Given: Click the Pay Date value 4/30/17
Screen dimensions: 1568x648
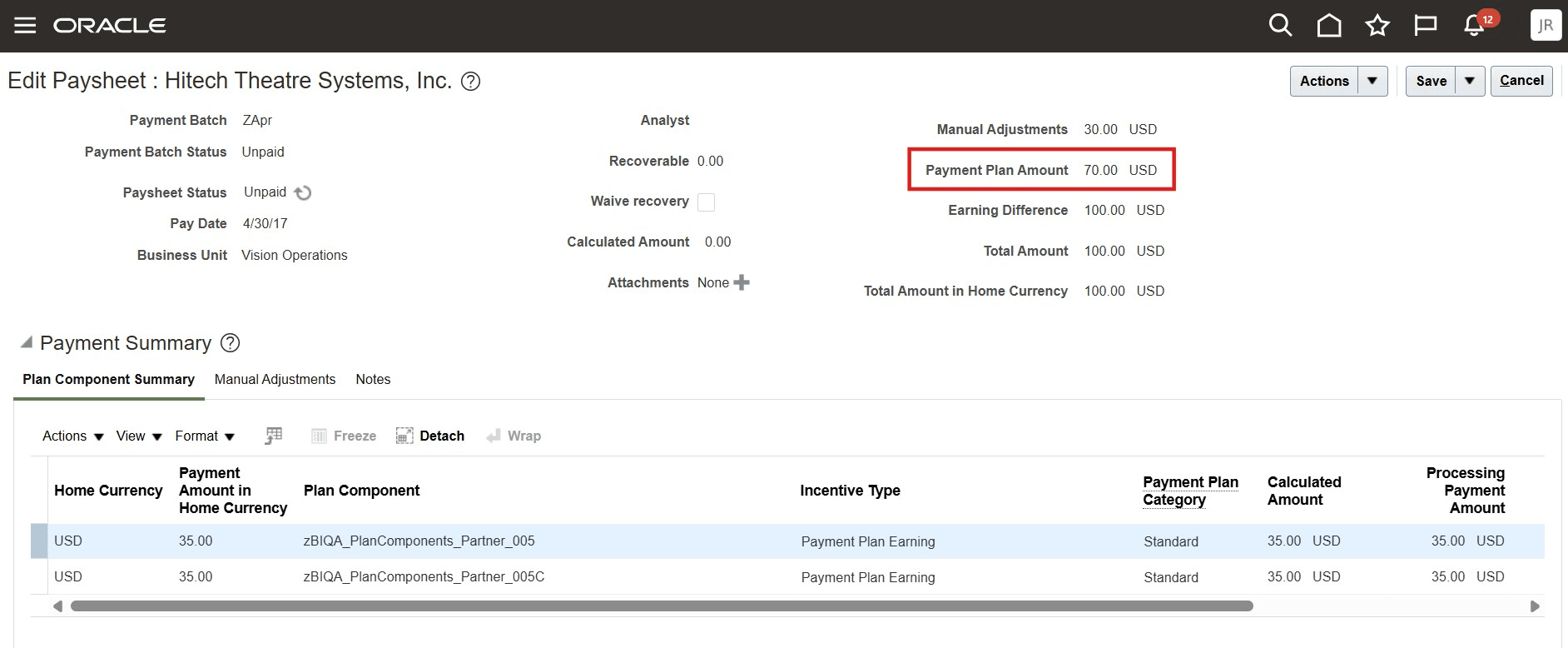Looking at the screenshot, I should pos(265,223).
